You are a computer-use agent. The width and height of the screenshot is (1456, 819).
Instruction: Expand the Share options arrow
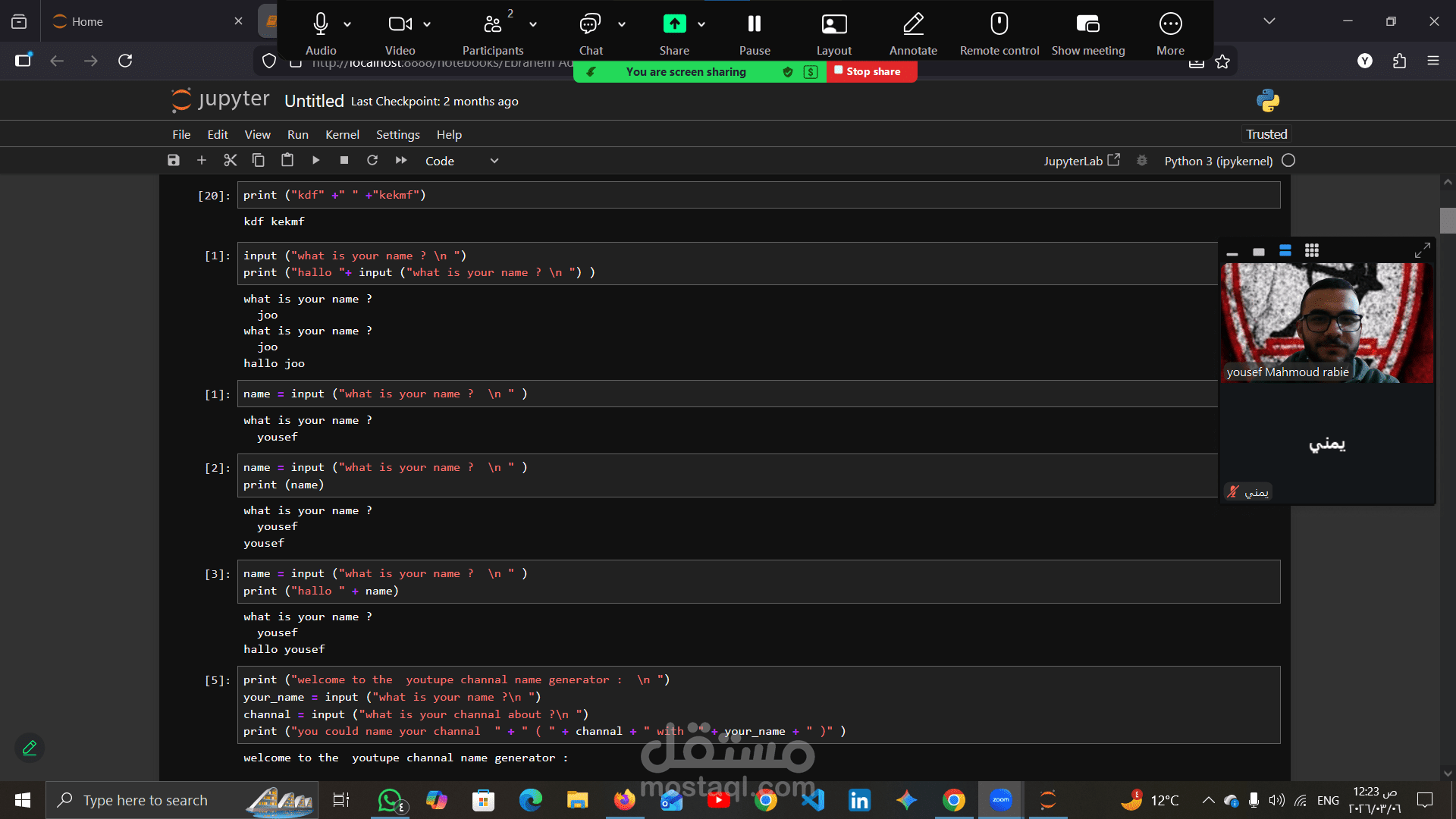click(701, 24)
